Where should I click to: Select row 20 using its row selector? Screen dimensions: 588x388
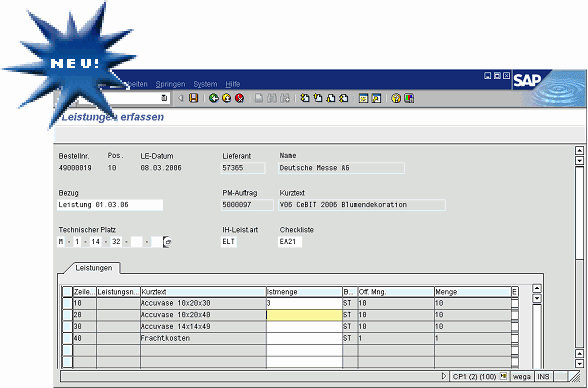pos(68,315)
